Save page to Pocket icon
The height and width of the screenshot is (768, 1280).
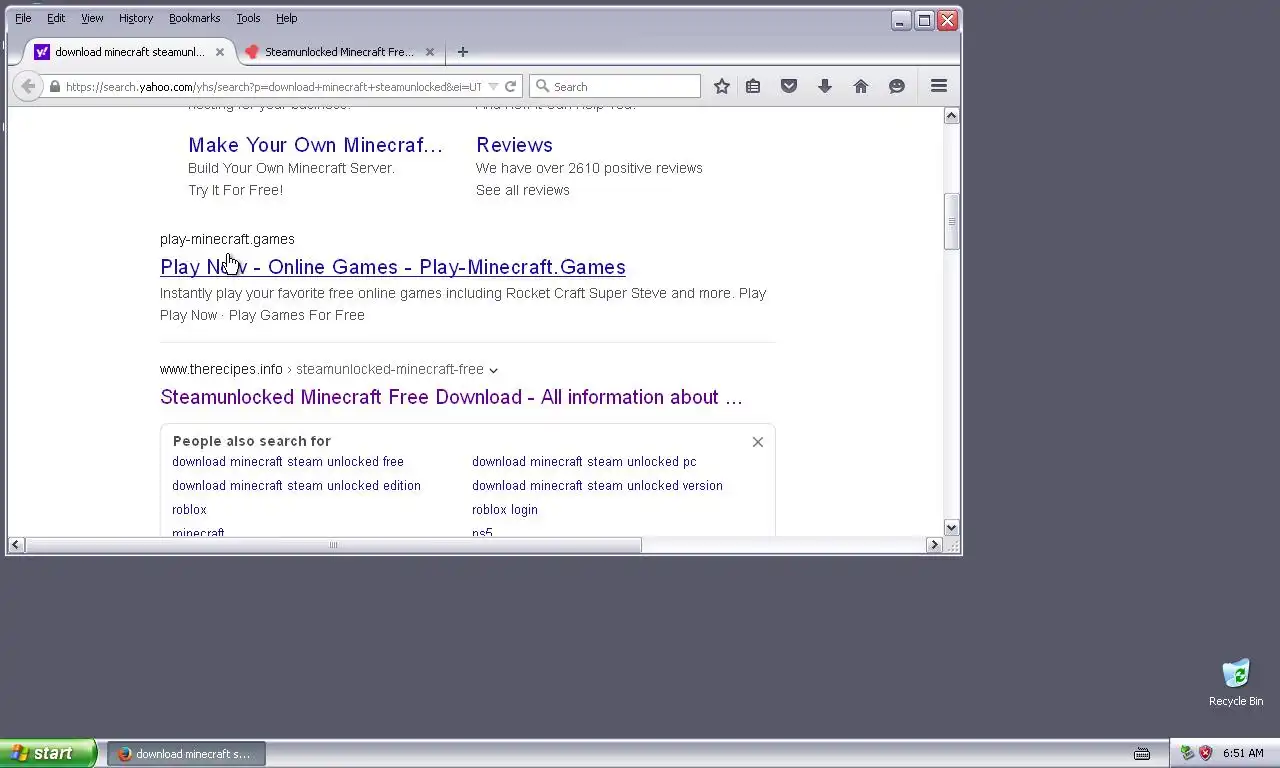789,87
